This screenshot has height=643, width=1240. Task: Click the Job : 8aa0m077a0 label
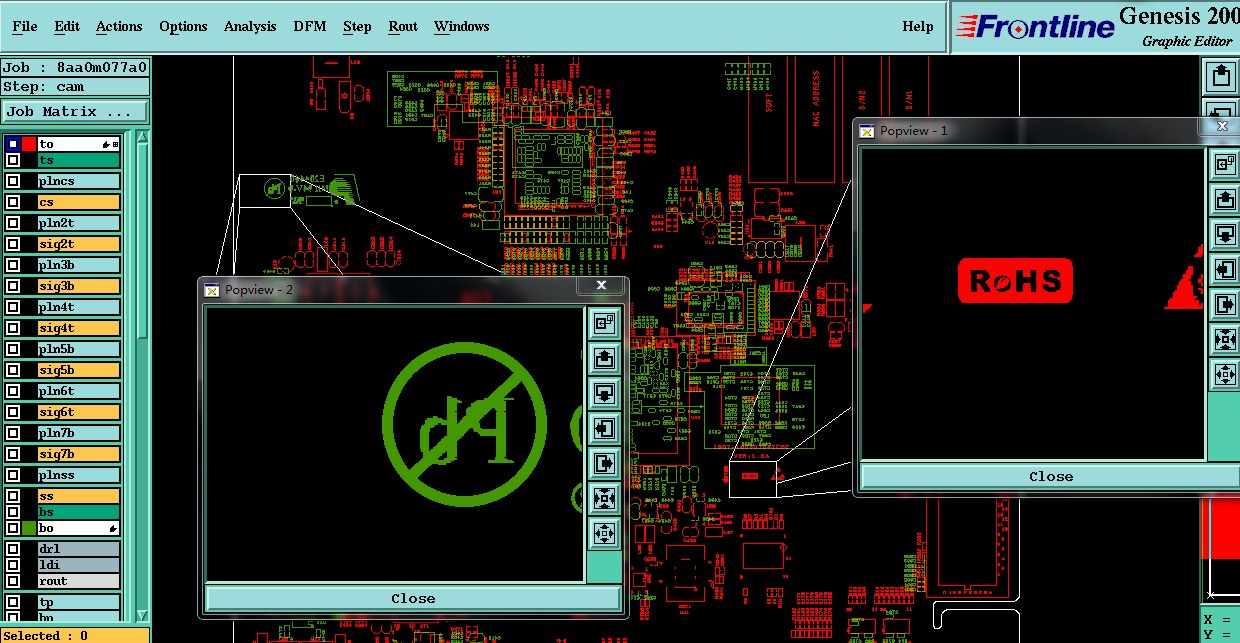(x=75, y=68)
